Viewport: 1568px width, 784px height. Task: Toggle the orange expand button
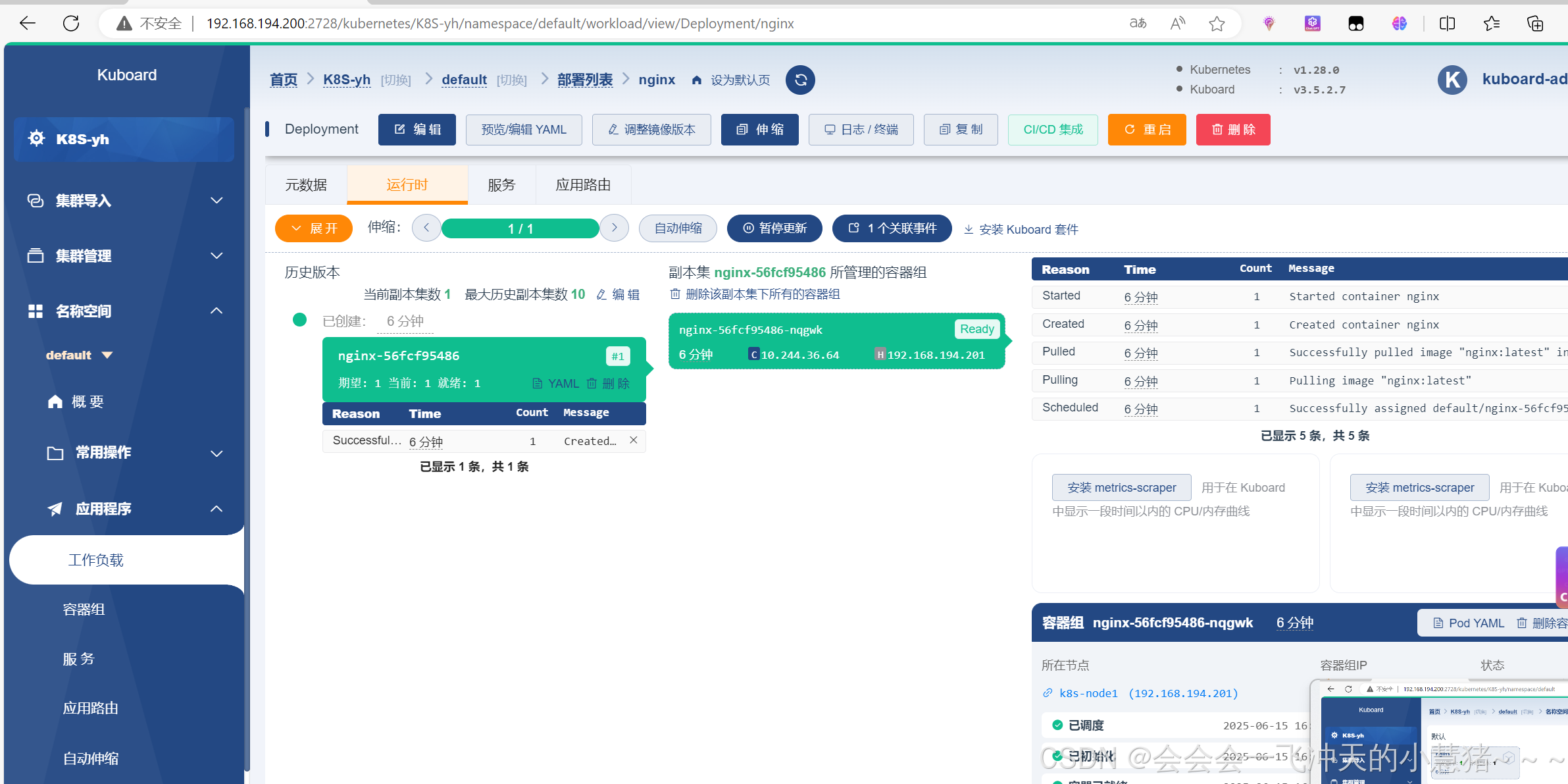pos(314,228)
